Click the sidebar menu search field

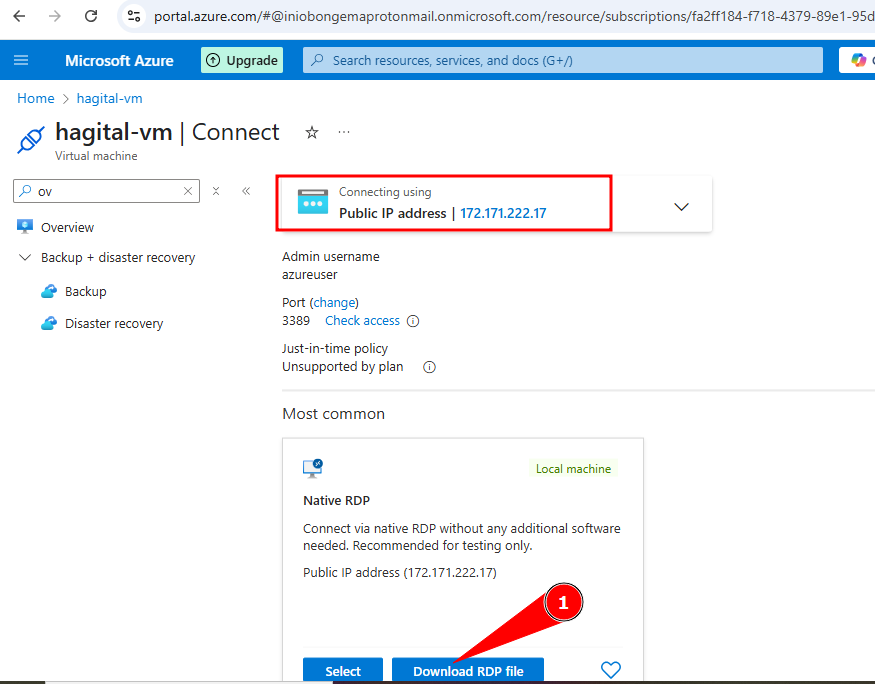click(x=106, y=191)
